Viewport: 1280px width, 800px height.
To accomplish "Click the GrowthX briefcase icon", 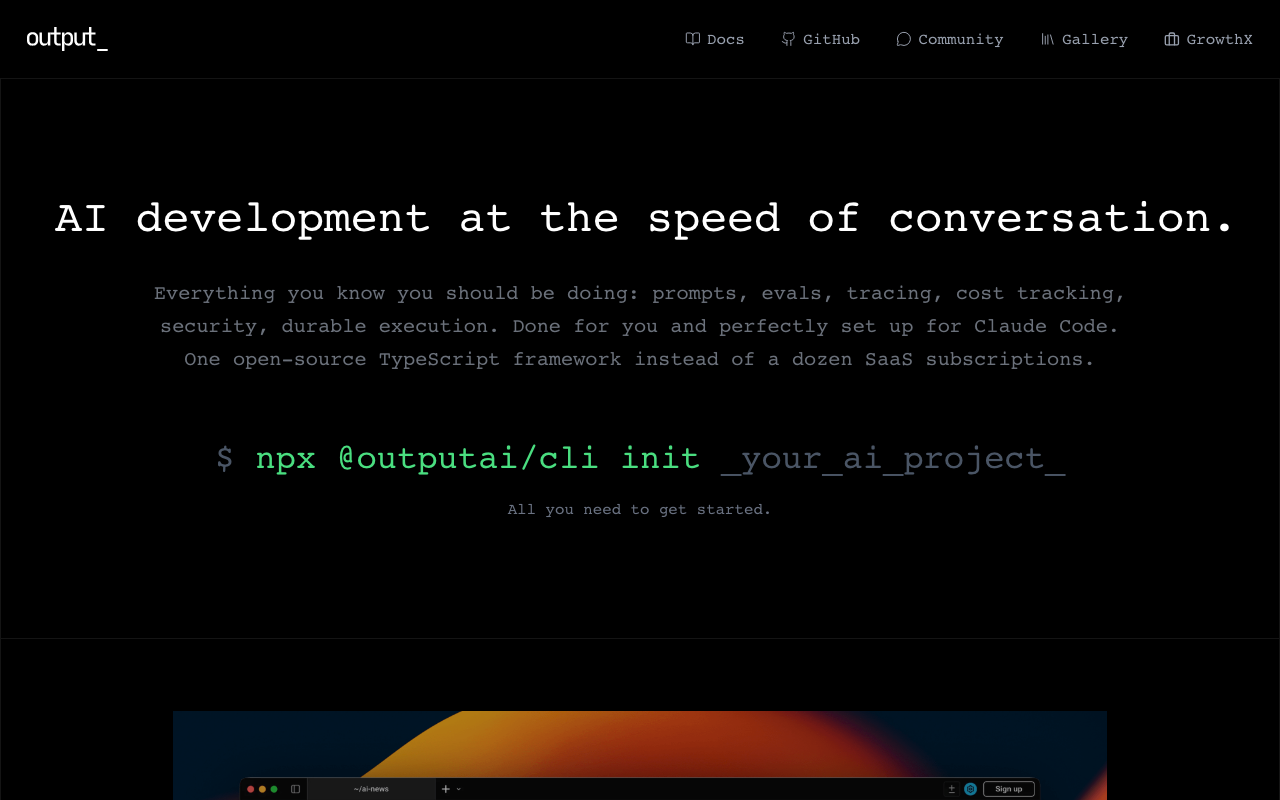I will point(1171,39).
